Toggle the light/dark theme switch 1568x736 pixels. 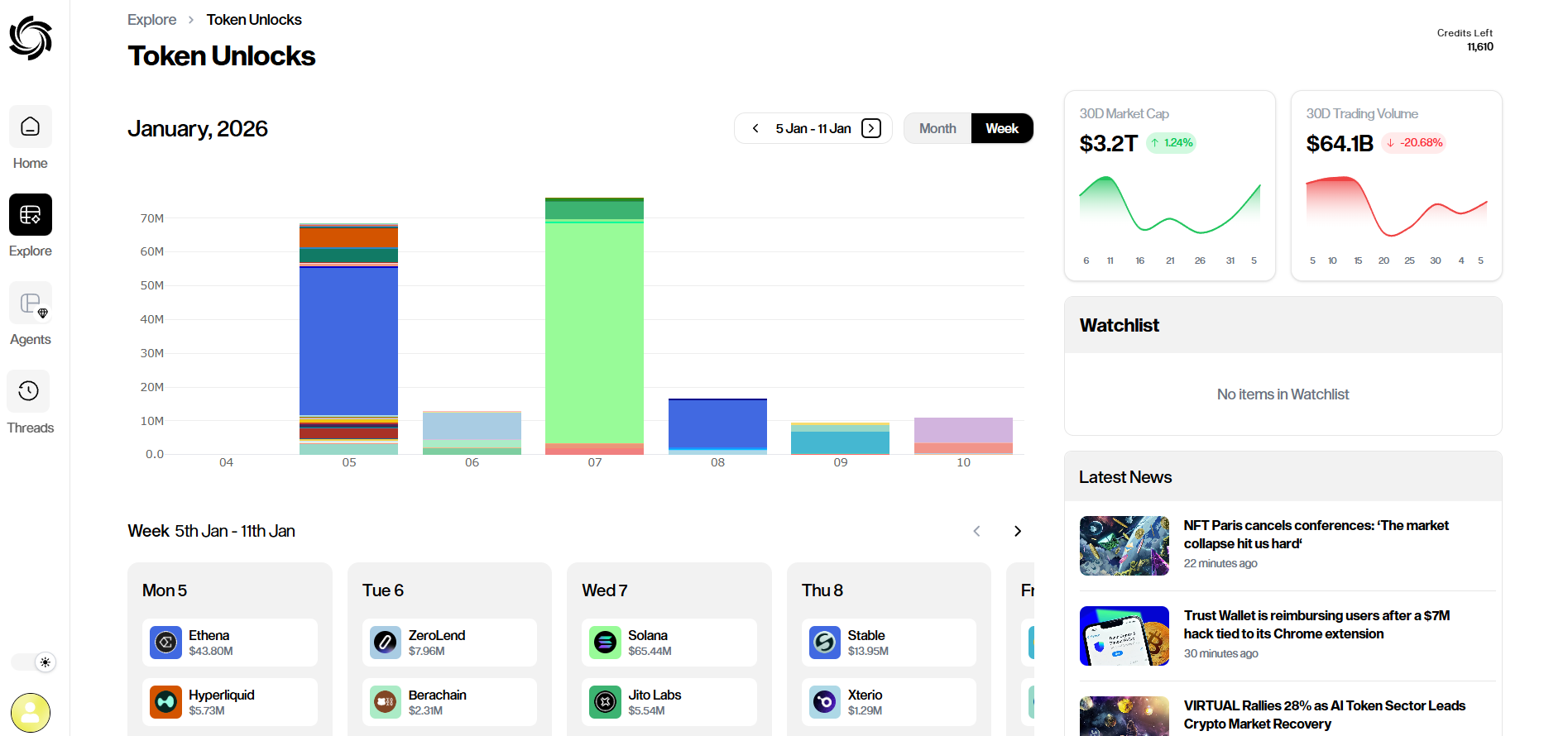[33, 662]
